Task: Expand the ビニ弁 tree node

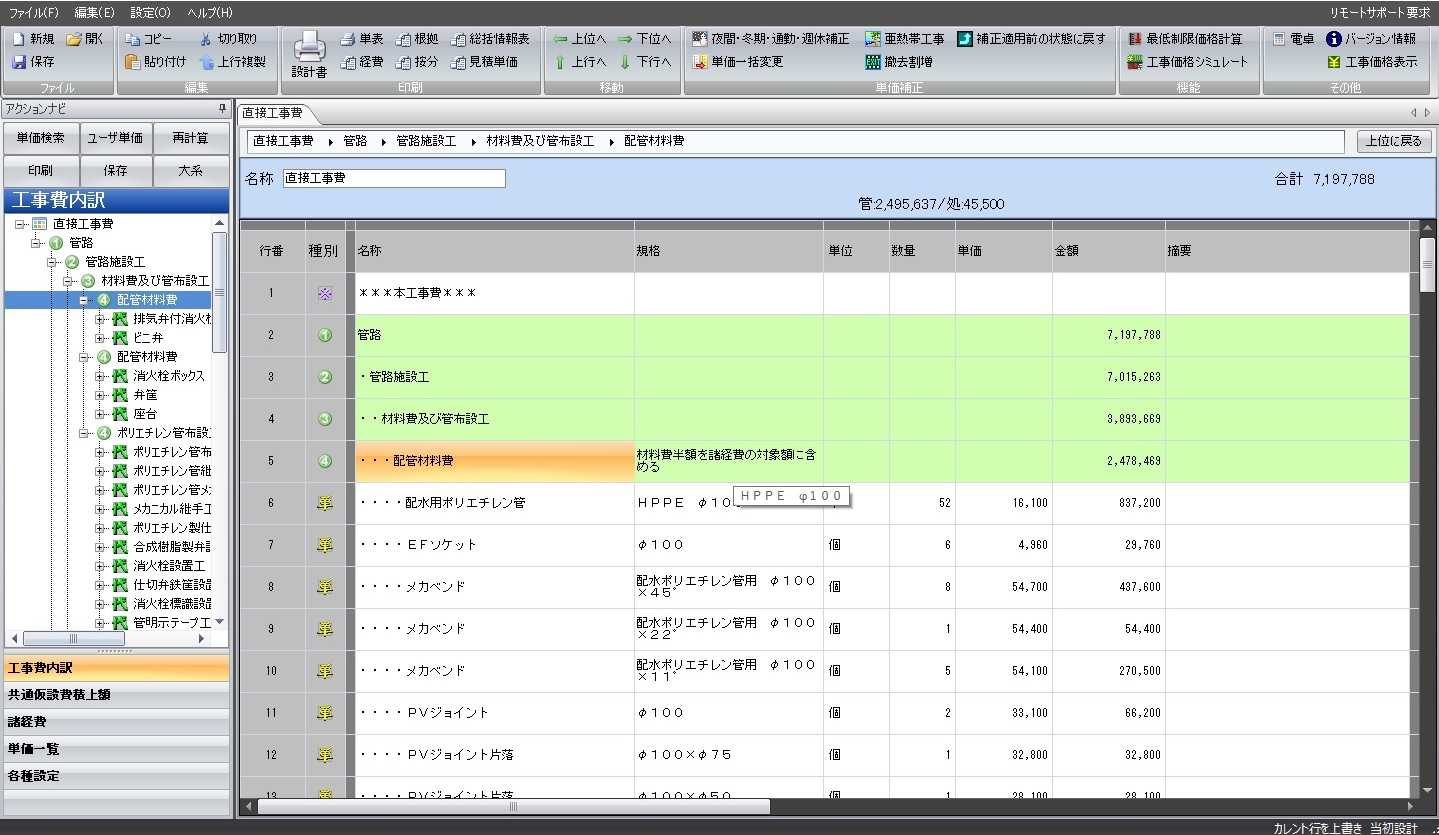Action: (x=101, y=338)
